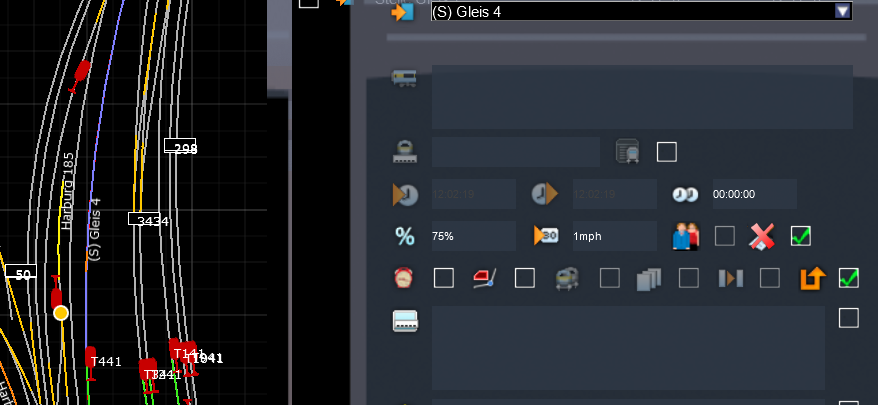Uncheck the green-ticked box beside red X
The width and height of the screenshot is (878, 405).
pyautogui.click(x=801, y=236)
